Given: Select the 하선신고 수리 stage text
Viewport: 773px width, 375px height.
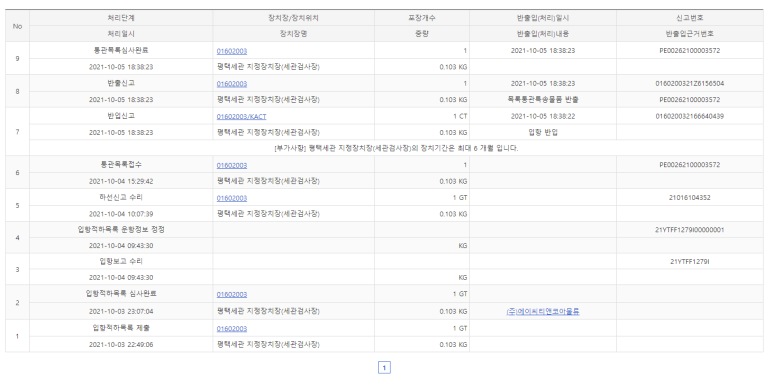Looking at the screenshot, I should [x=121, y=197].
